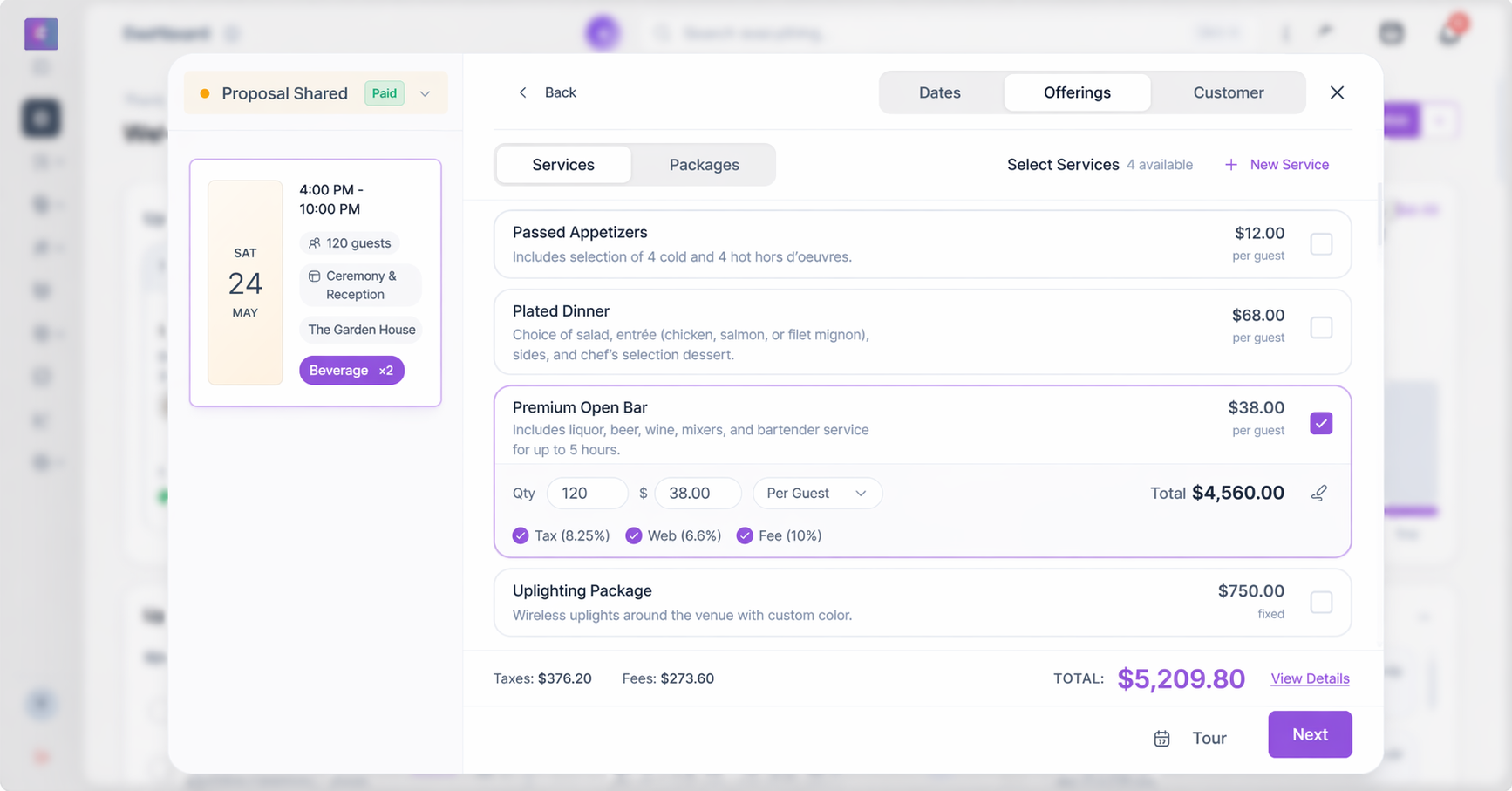Click the Qty input field showing 120
Image resolution: width=1512 pixels, height=791 pixels.
(587, 493)
